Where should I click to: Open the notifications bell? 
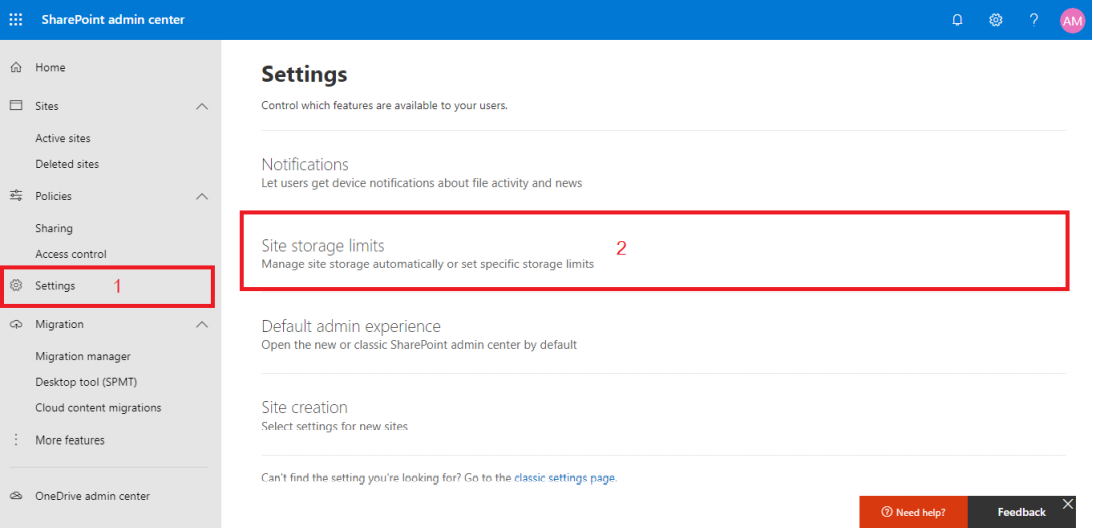(957, 20)
